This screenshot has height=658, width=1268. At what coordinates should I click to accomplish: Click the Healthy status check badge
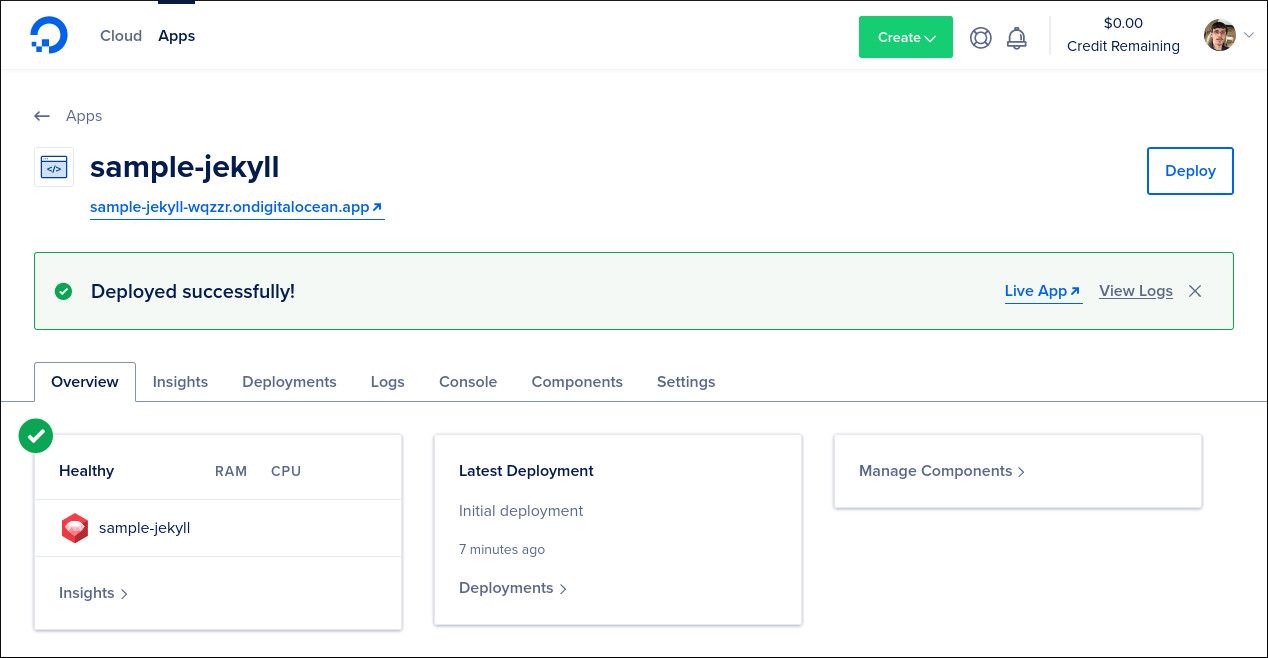pos(36,436)
